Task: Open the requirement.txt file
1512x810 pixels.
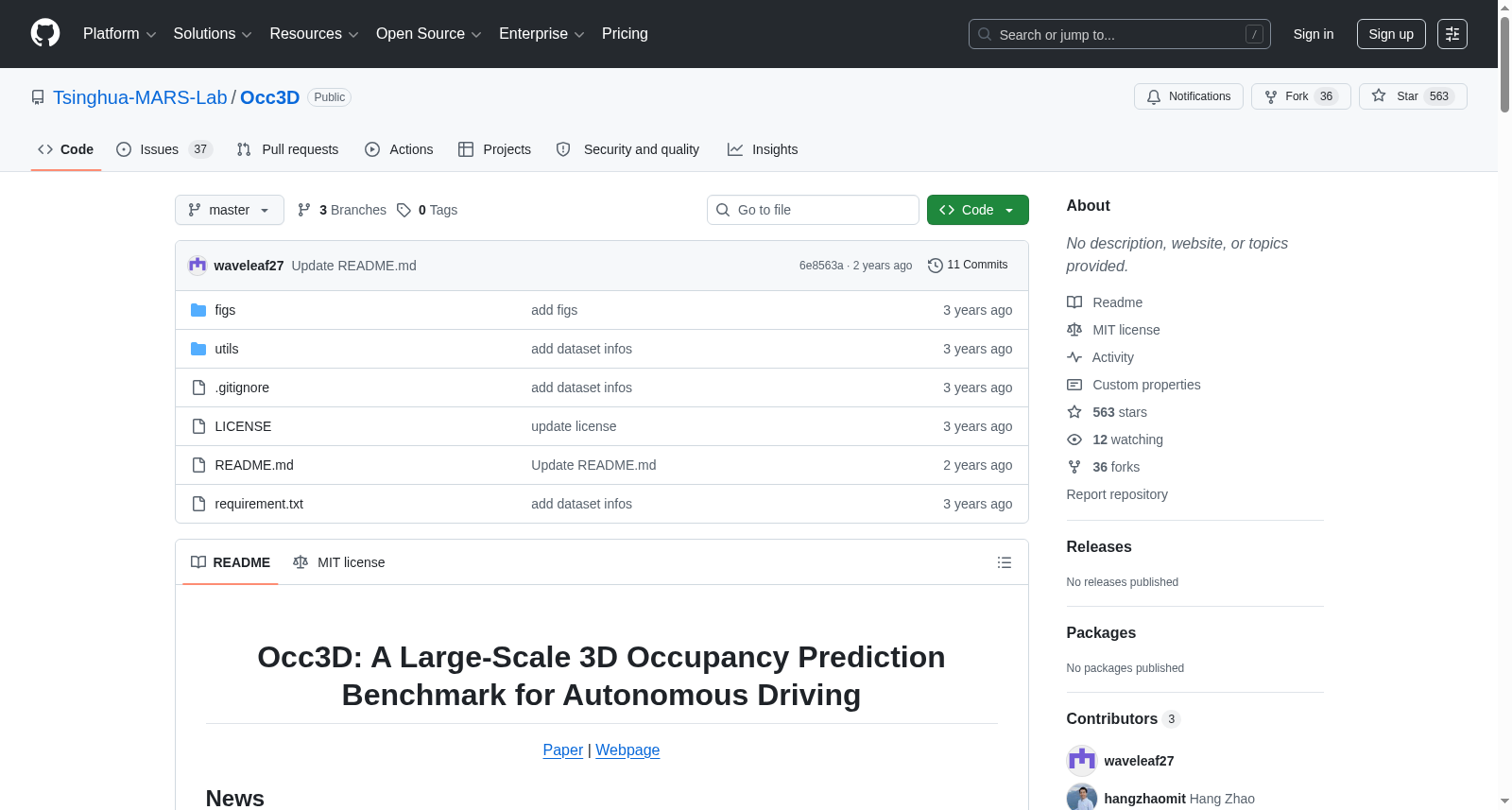Action: [x=259, y=504]
